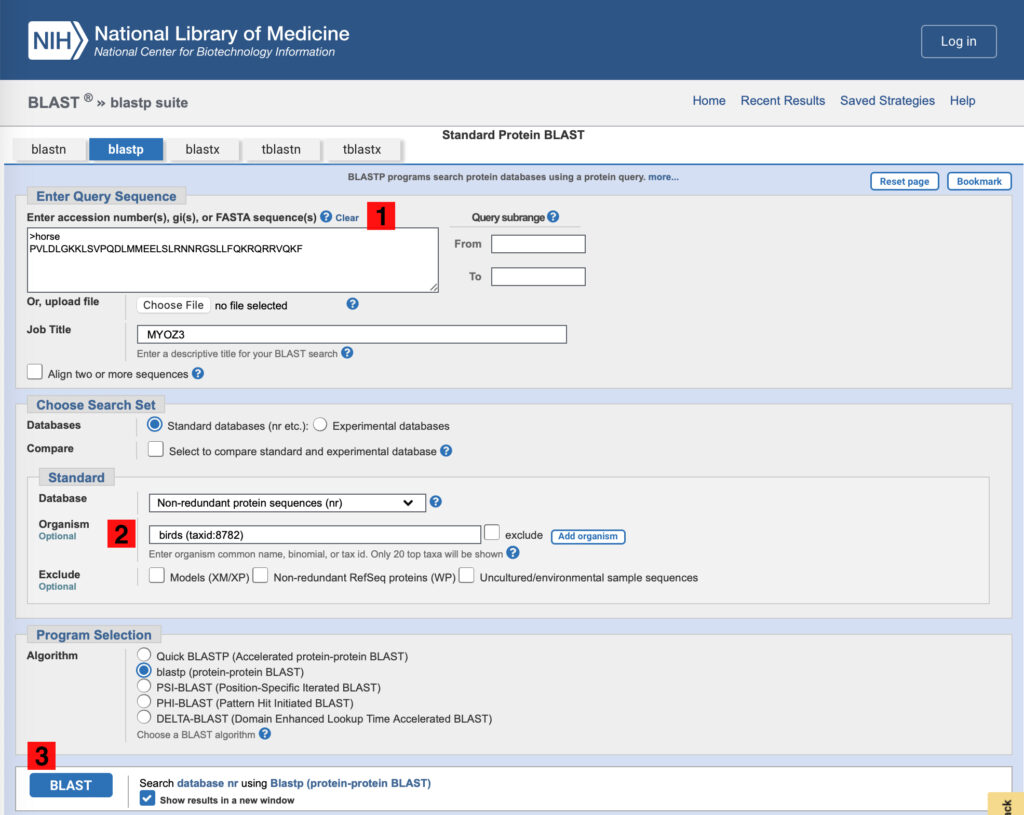Select blastp (protein-protein BLAST) radio button
This screenshot has width=1024, height=815.
tap(144, 671)
